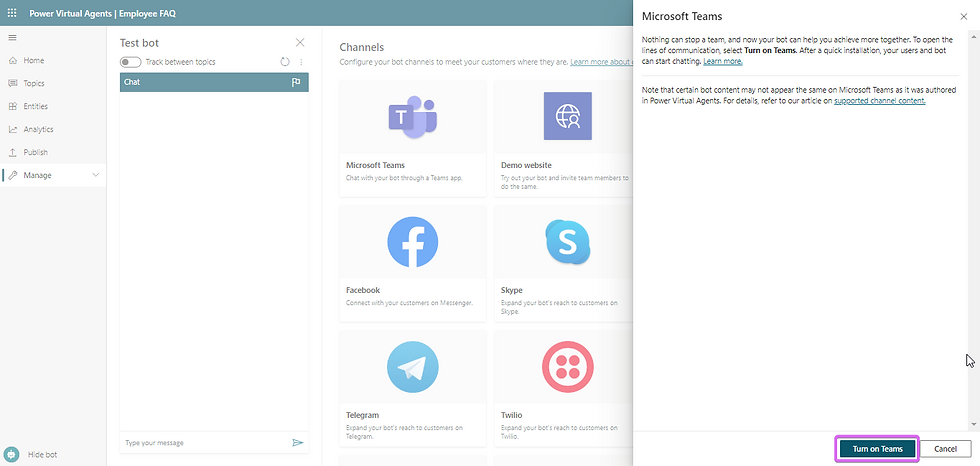Viewport: 980px width, 466px height.
Task: Open the app launcher waffle icon
Action: coord(12,13)
